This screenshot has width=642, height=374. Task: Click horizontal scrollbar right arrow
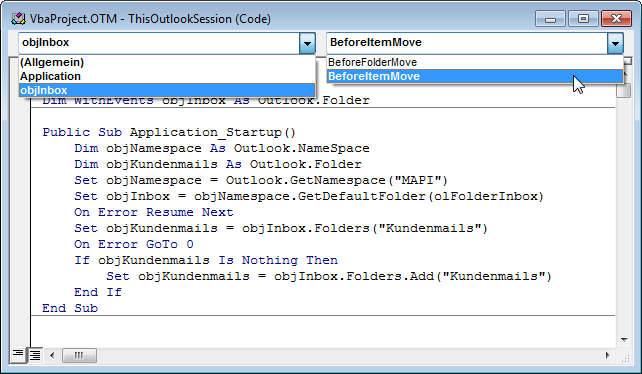click(x=607, y=355)
